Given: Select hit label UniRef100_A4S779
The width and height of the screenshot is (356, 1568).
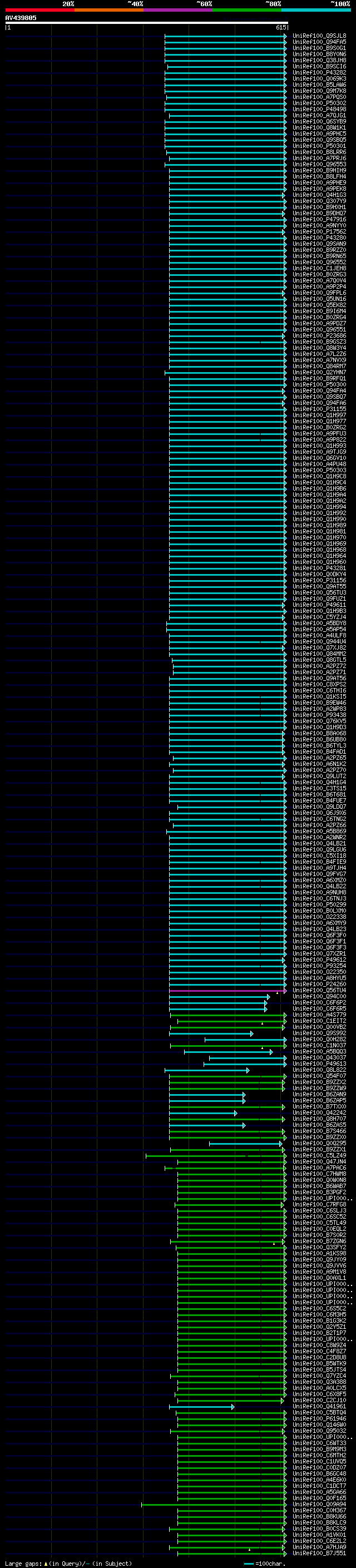Looking at the screenshot, I should coord(319,1015).
